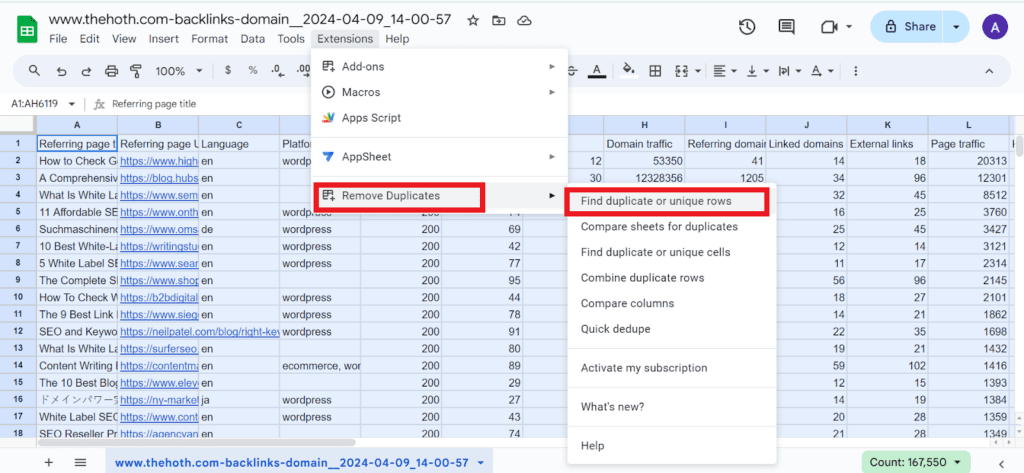Open the Edit menu
Viewport: 1024px width, 473px height.
click(89, 39)
